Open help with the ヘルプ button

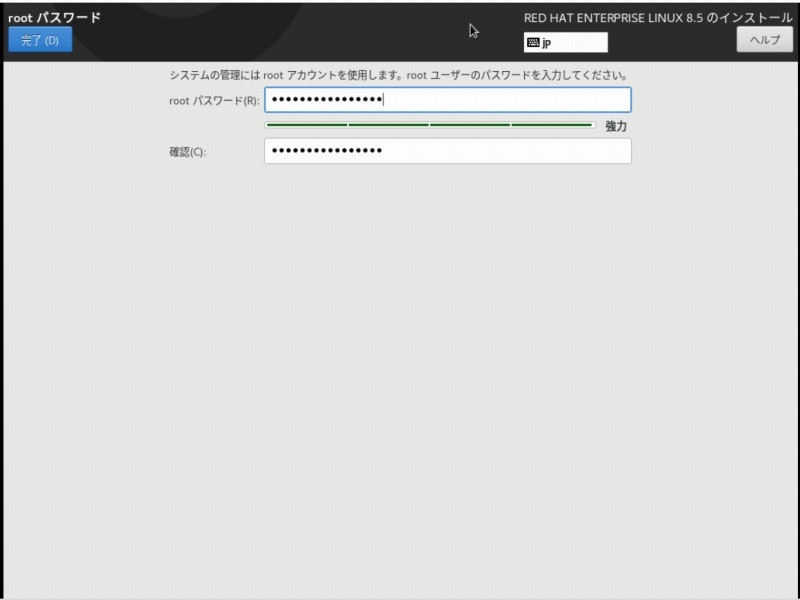764,40
